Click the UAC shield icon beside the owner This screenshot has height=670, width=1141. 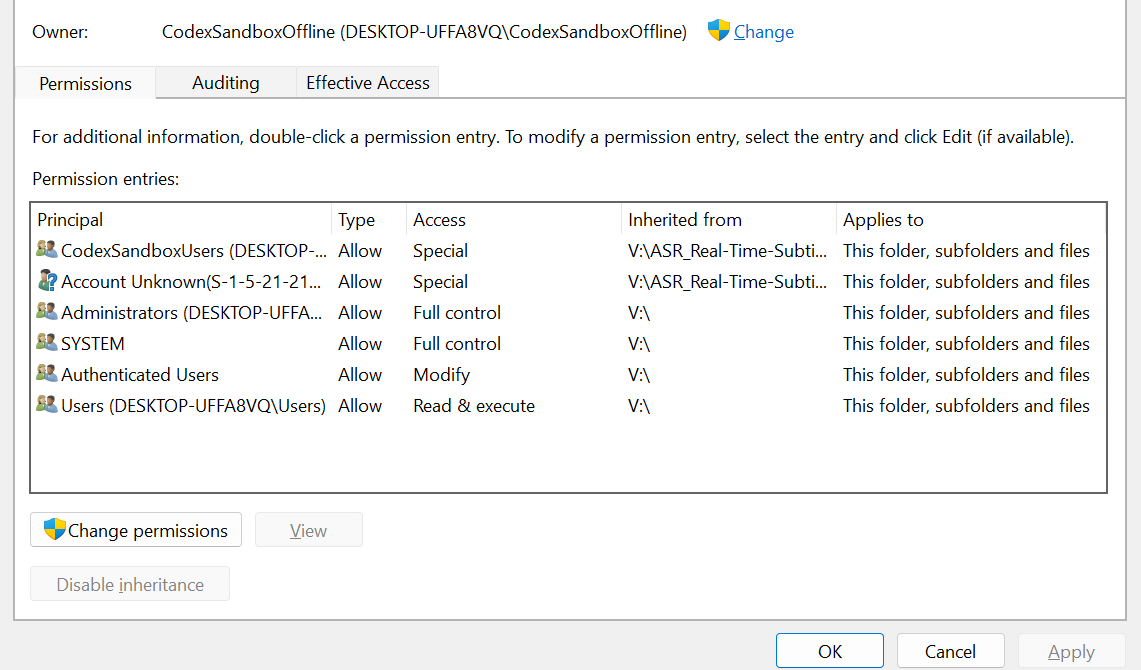click(718, 31)
